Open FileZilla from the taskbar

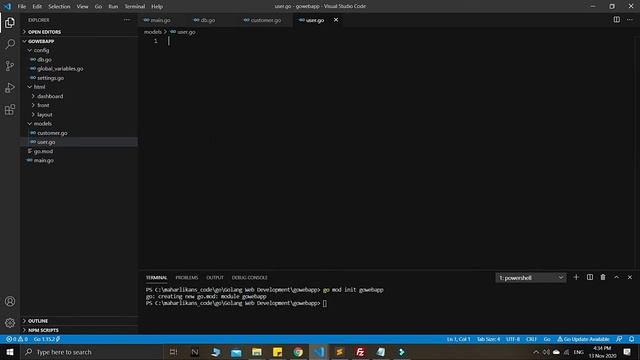click(x=360, y=352)
